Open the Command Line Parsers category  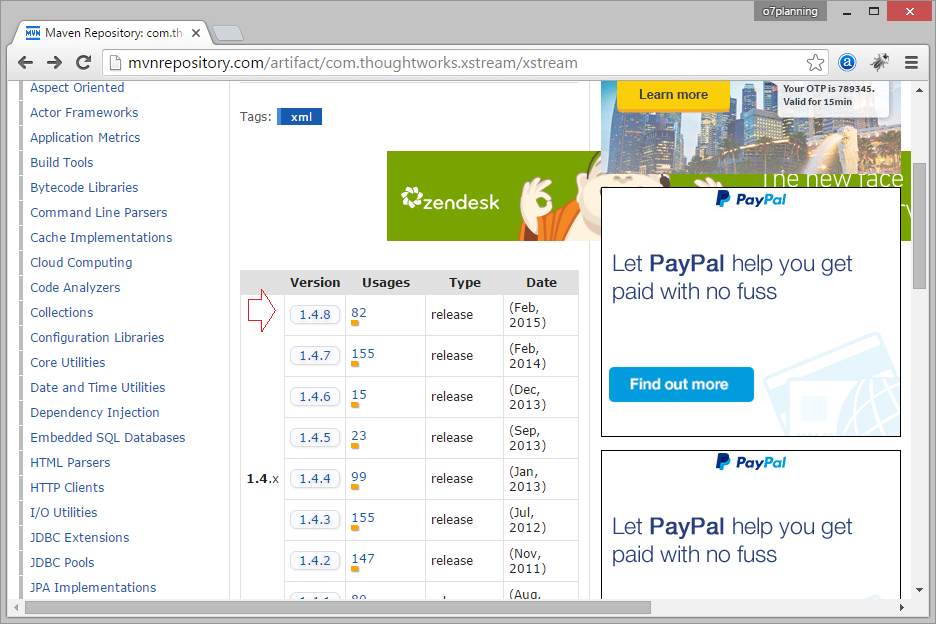98,213
